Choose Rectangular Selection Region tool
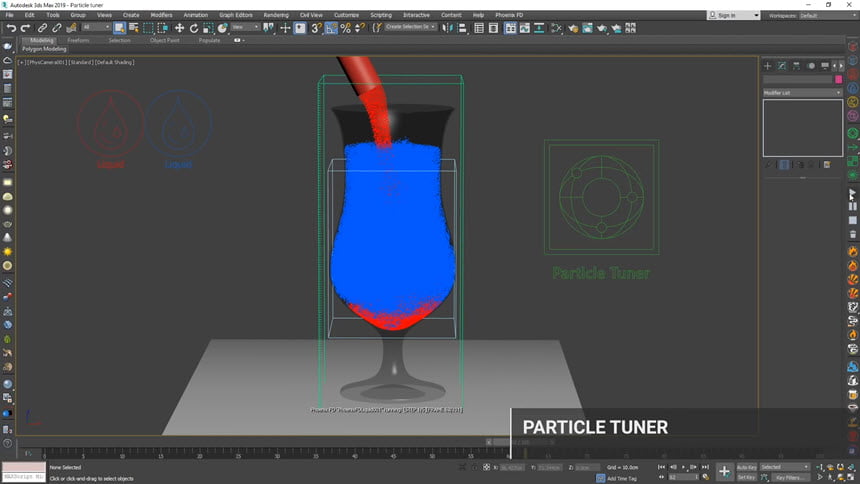This screenshot has width=860, height=484. tap(148, 28)
